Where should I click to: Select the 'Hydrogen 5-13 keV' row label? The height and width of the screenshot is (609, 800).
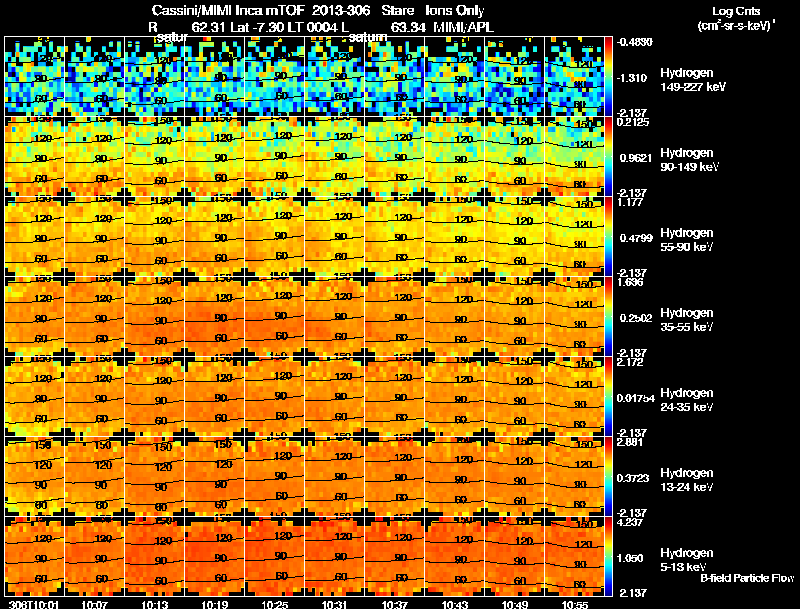click(x=687, y=560)
